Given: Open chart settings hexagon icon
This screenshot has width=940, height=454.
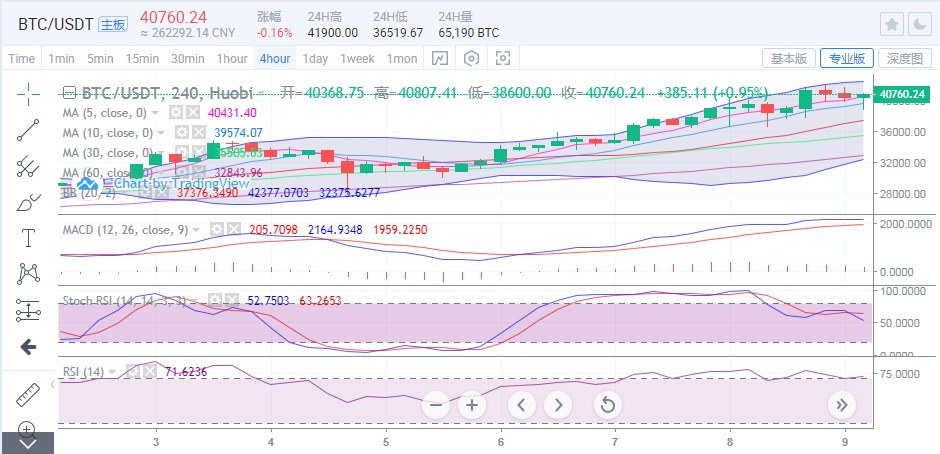Looking at the screenshot, I should pyautogui.click(x=472, y=58).
